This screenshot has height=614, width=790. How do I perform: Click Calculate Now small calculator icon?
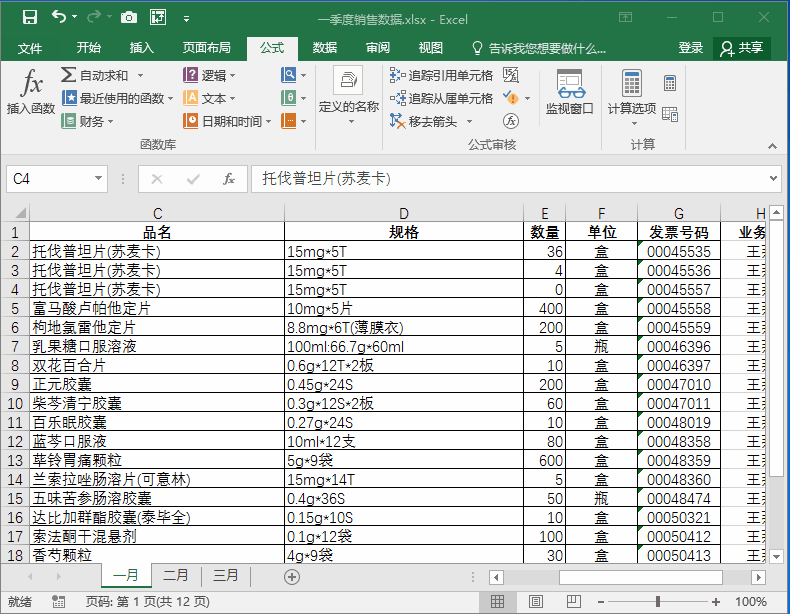670,83
